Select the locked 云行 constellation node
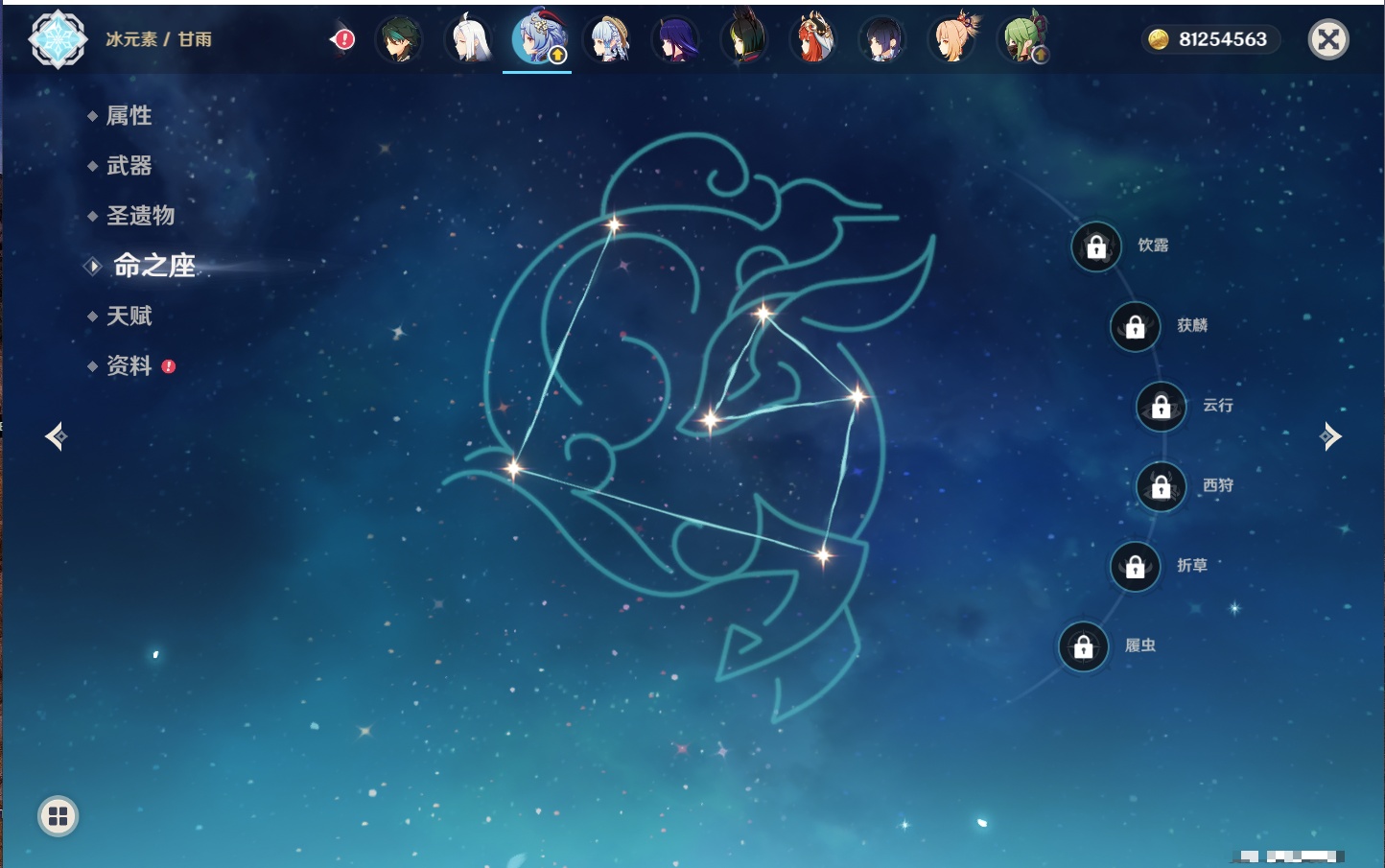This screenshot has width=1385, height=868. (x=1162, y=407)
